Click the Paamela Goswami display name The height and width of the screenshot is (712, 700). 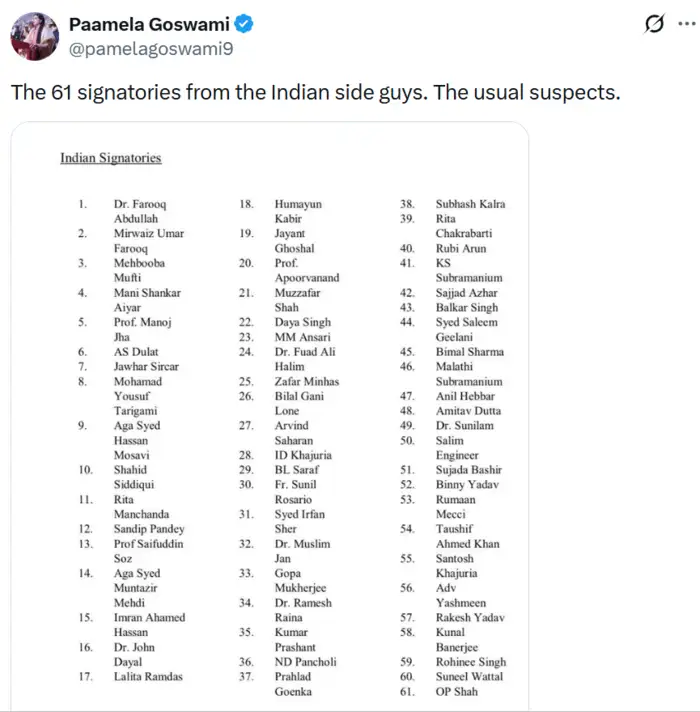point(149,24)
